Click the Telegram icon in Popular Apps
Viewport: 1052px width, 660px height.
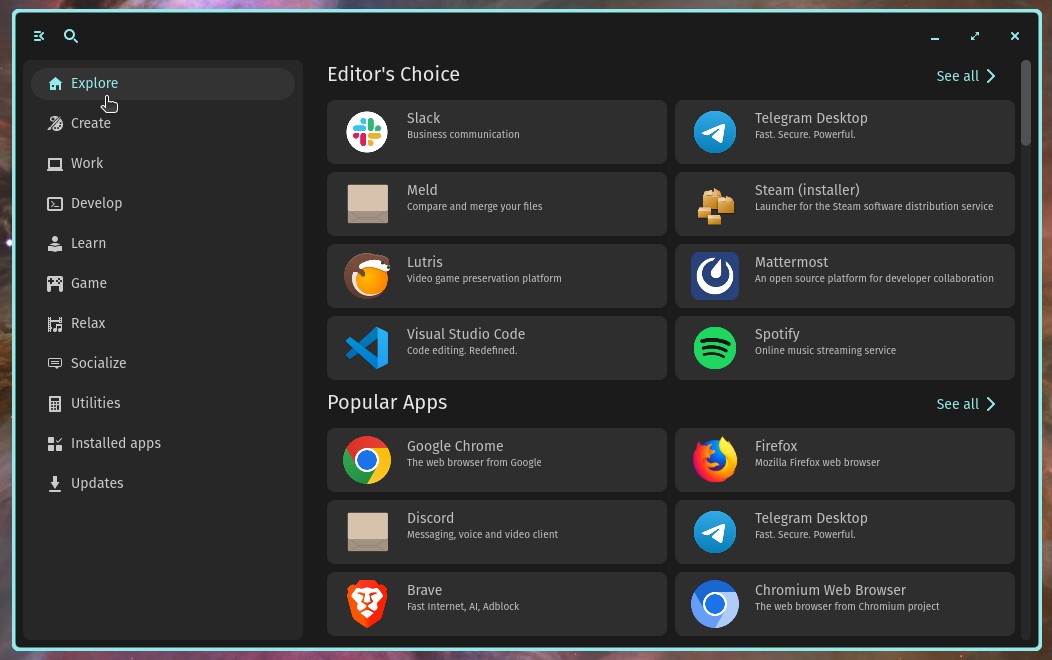point(715,532)
